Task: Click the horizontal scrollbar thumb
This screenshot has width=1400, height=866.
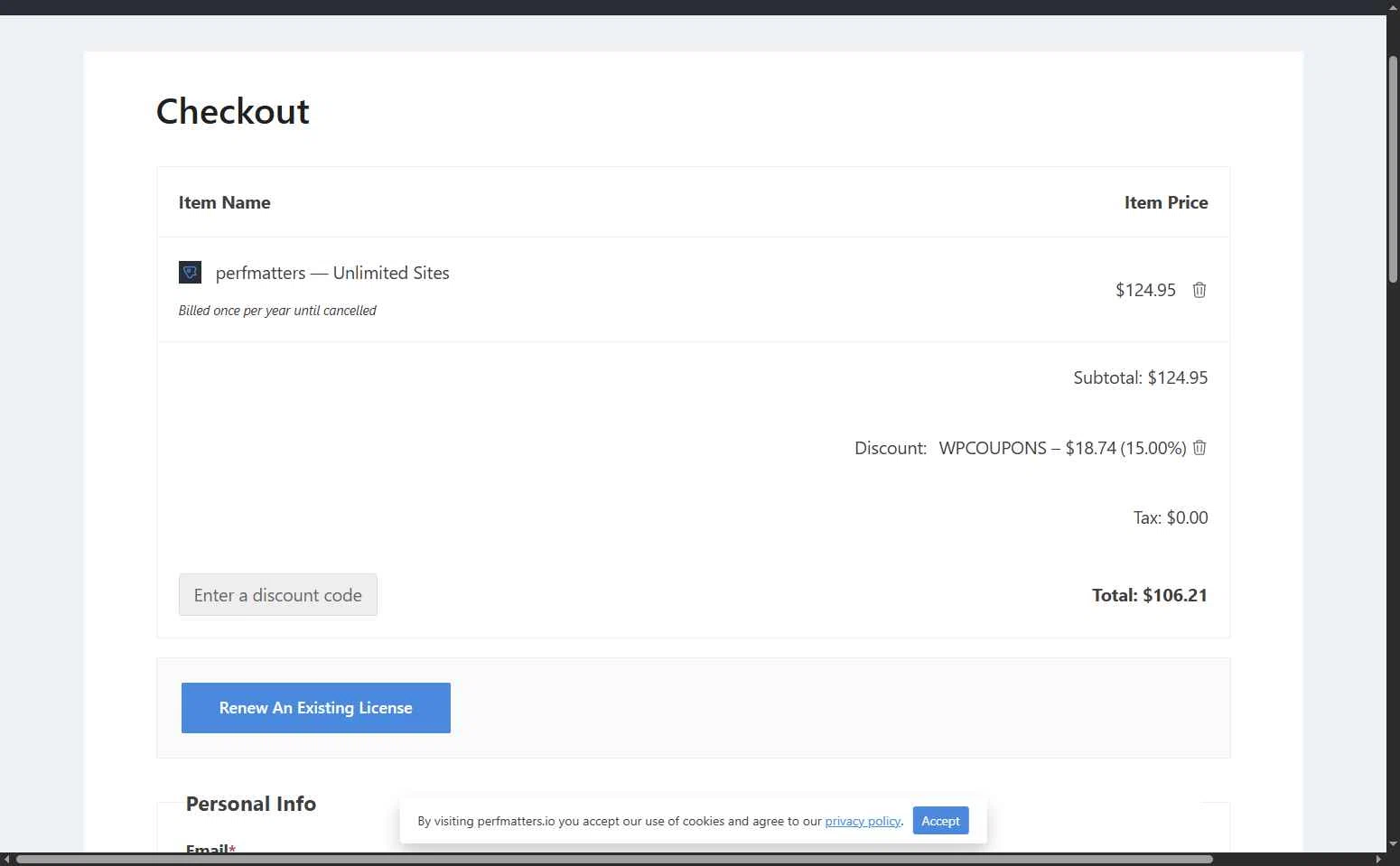Action: click(614, 859)
